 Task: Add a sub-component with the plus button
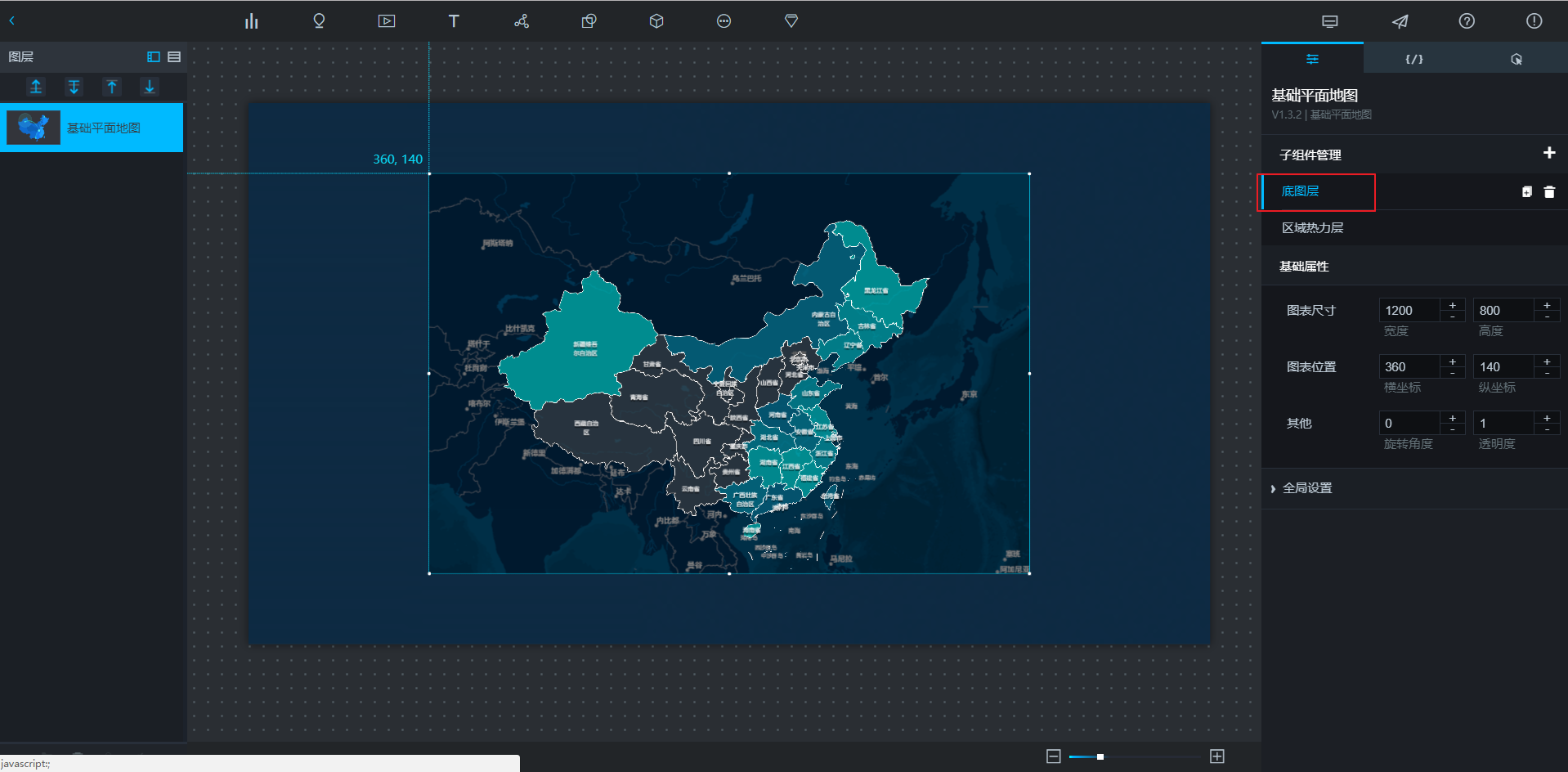pos(1549,153)
